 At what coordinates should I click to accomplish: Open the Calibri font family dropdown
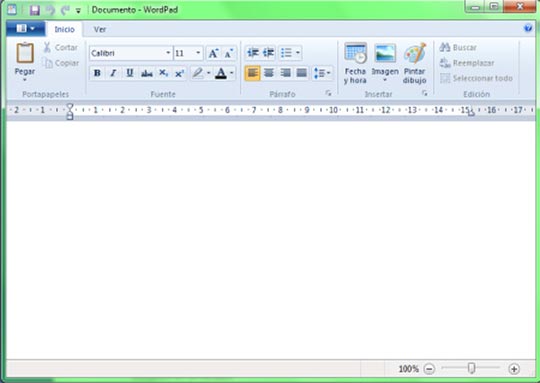coord(168,53)
